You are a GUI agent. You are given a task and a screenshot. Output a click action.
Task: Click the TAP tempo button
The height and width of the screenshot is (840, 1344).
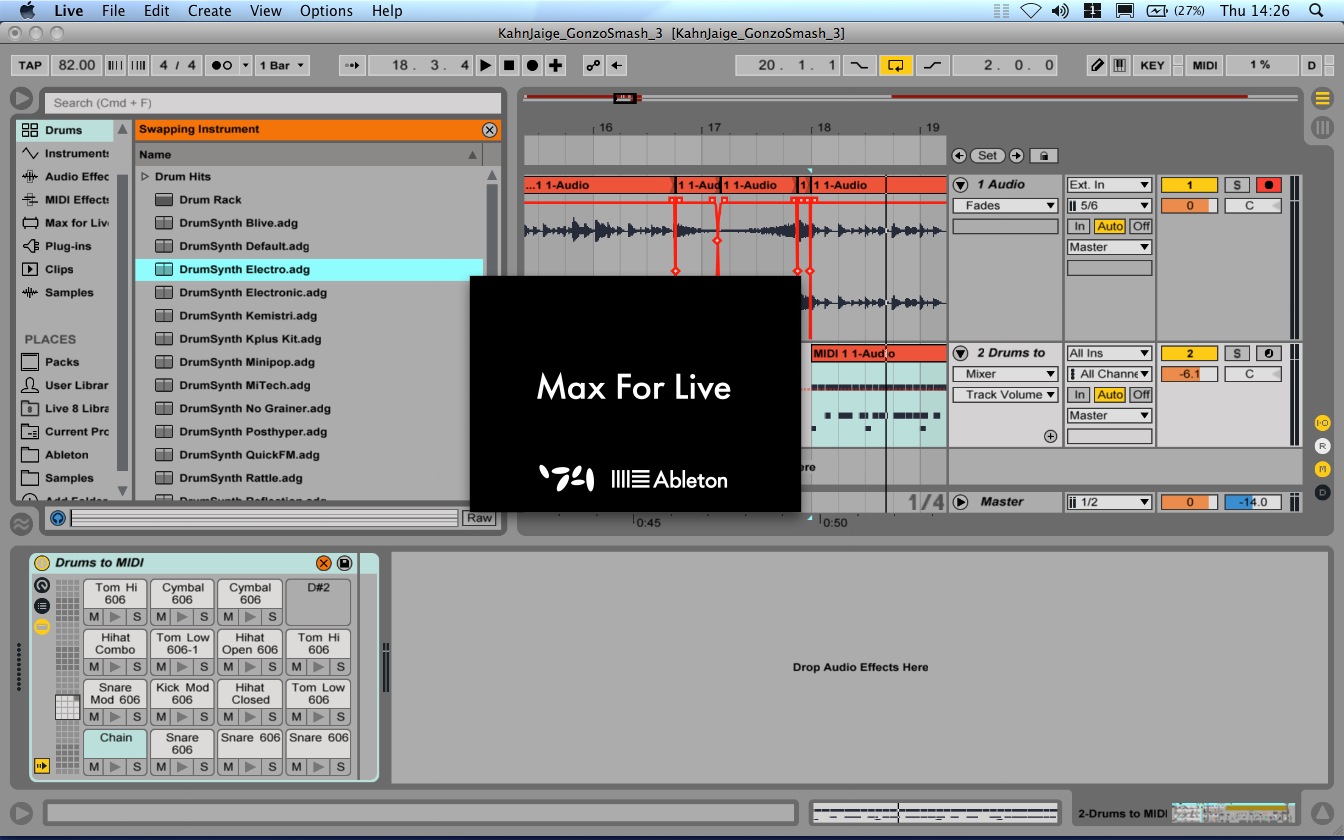30,65
